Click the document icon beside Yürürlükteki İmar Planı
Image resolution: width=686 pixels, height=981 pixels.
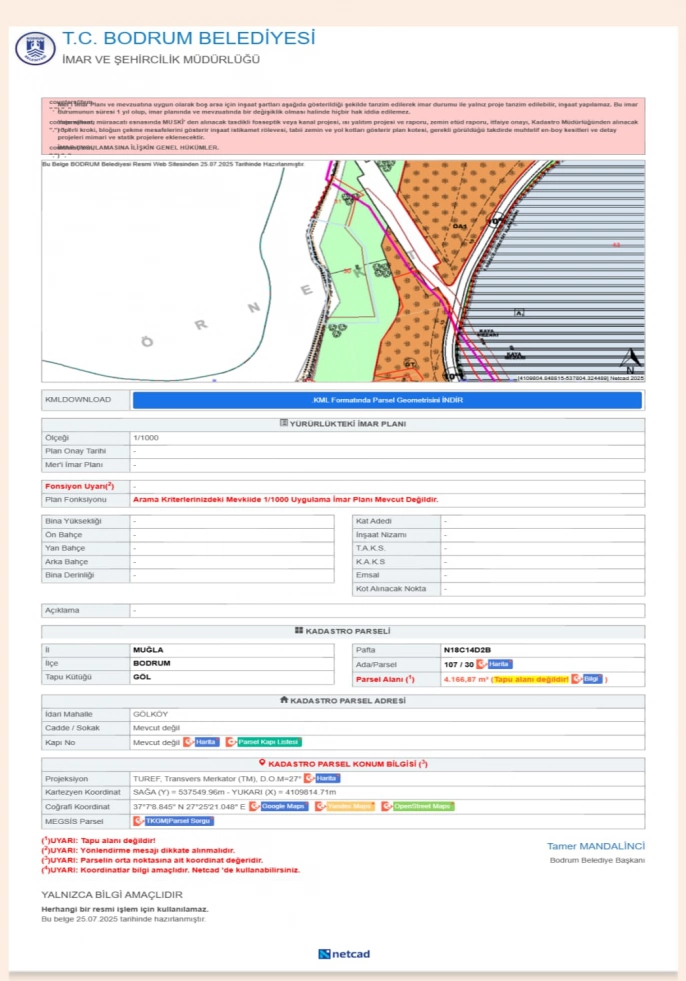coord(283,424)
